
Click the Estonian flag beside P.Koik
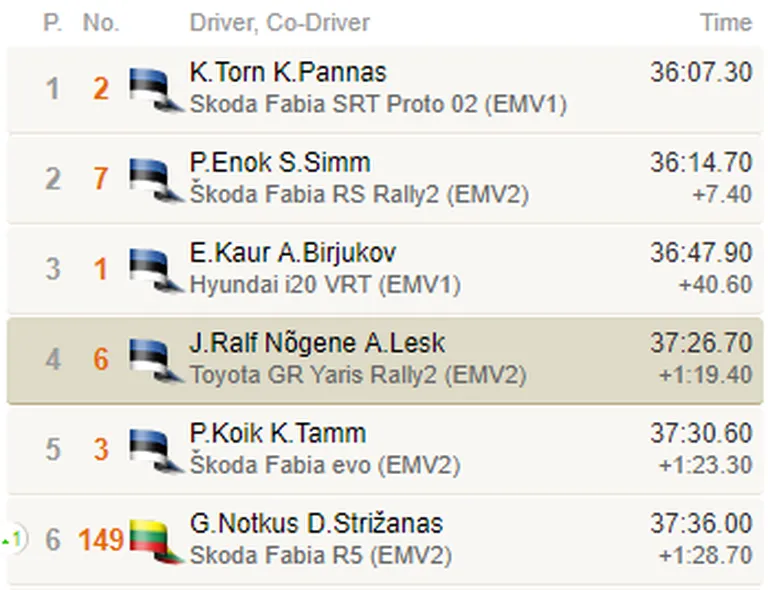(157, 451)
